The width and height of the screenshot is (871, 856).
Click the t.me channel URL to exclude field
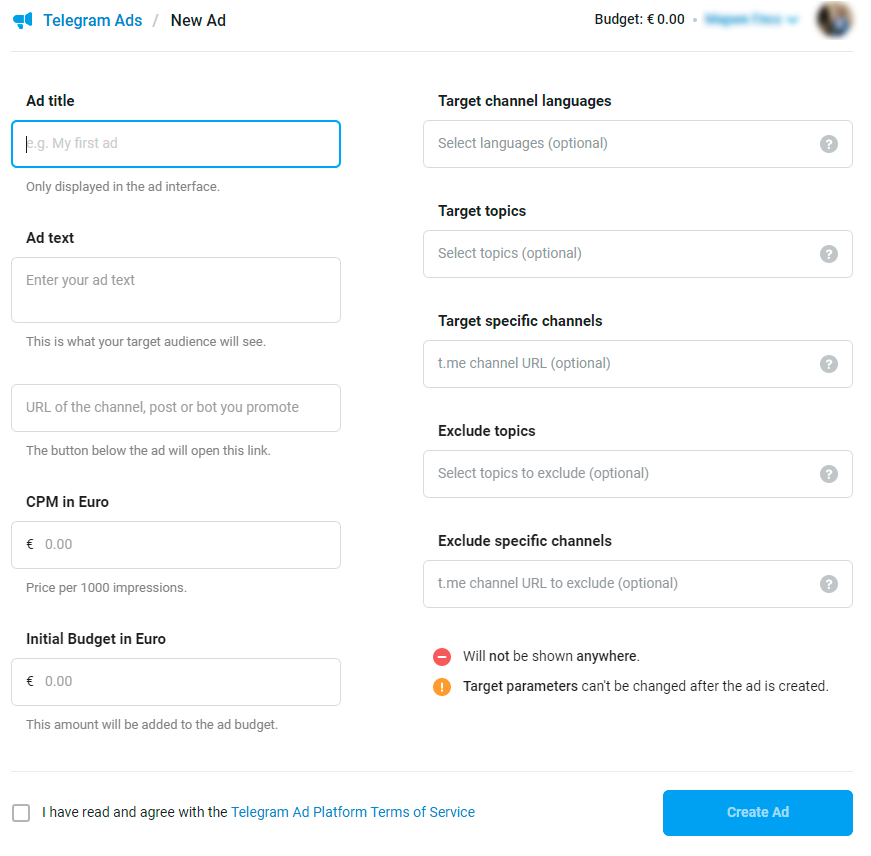tap(620, 584)
